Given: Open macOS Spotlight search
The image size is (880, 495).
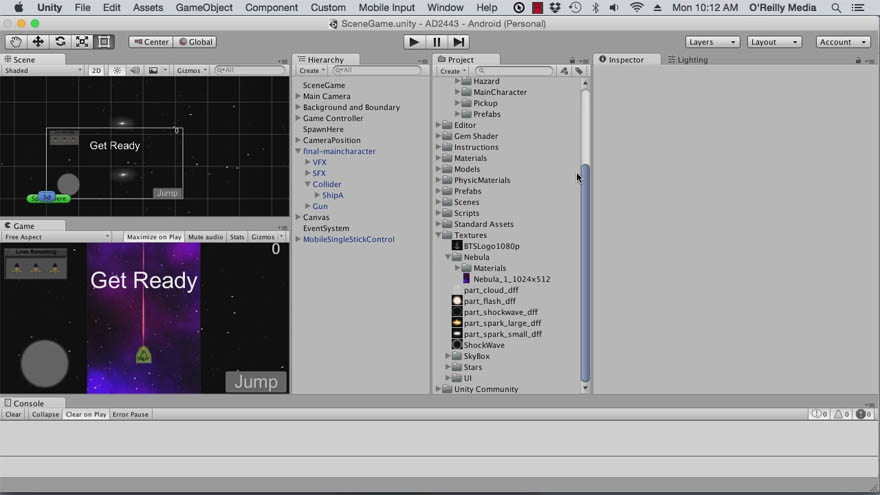Looking at the screenshot, I should coord(836,7).
